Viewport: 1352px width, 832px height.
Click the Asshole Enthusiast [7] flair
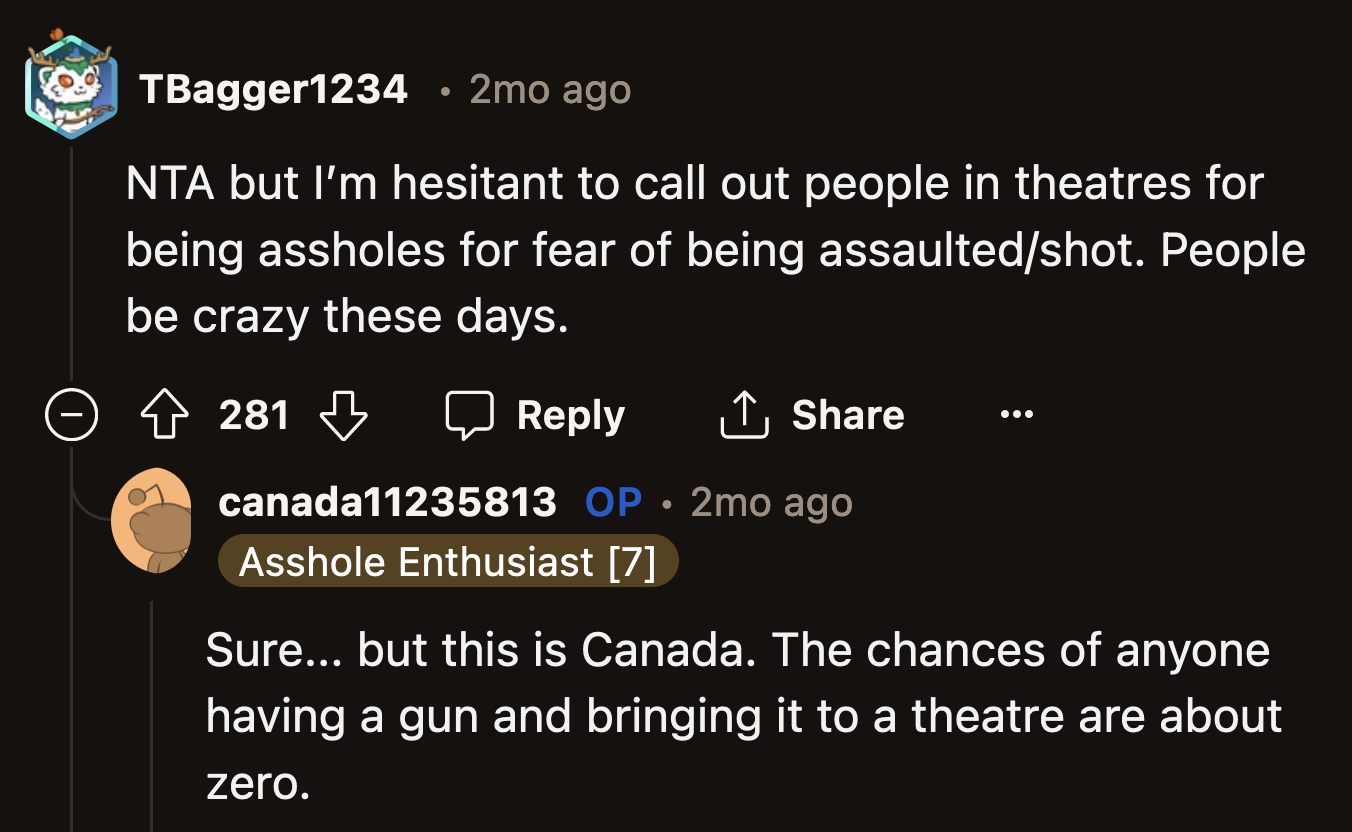(447, 561)
